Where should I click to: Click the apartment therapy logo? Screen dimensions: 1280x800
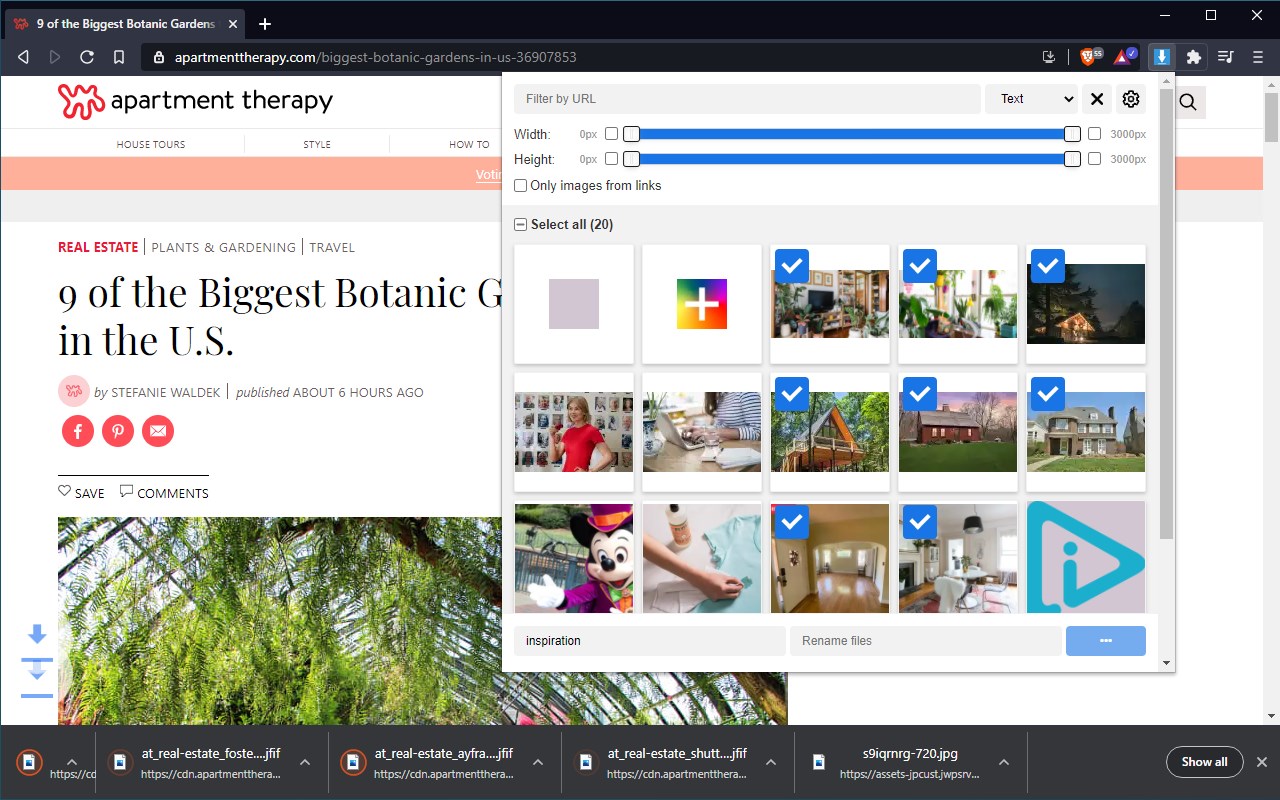pyautogui.click(x=195, y=100)
